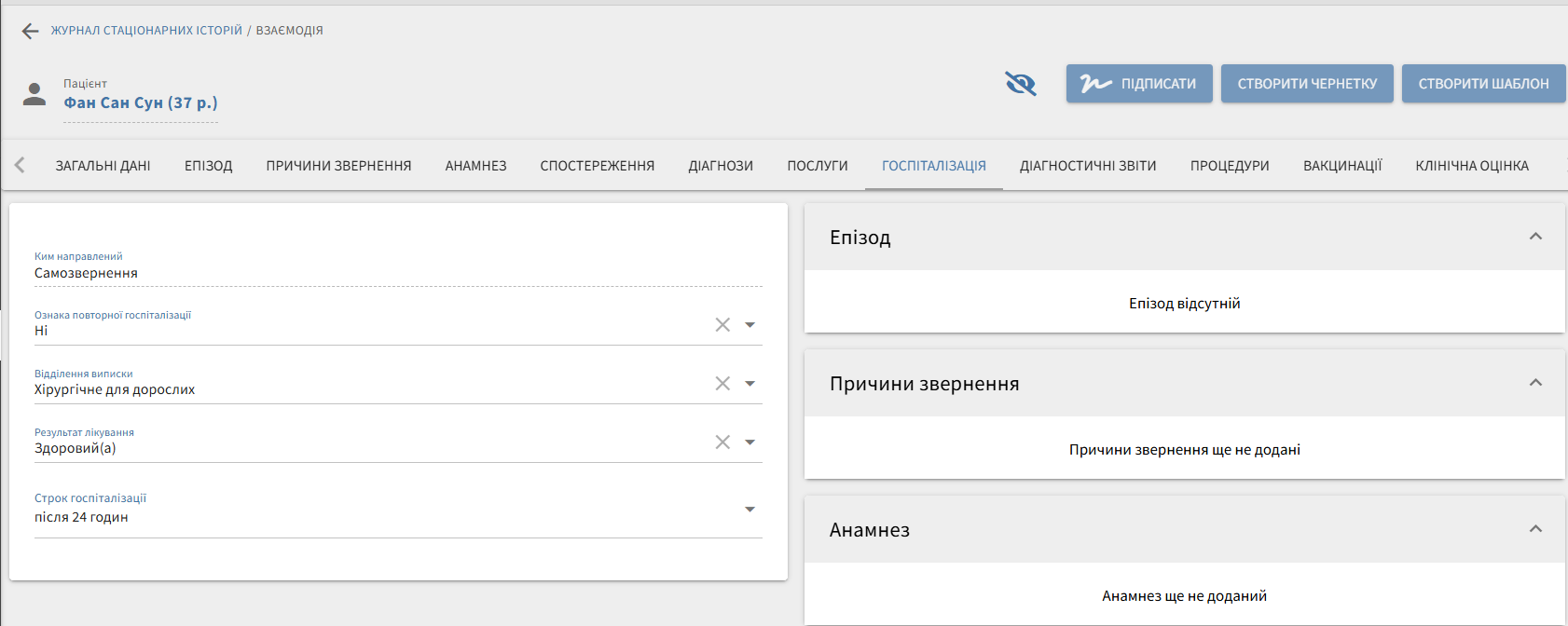The image size is (1568, 626).
Task: Click the Відділення виписки field value
Action: coord(115,389)
